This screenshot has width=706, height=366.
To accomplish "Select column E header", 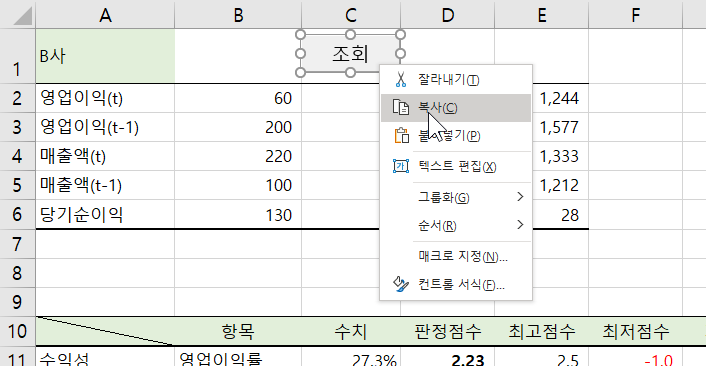I will pos(542,15).
